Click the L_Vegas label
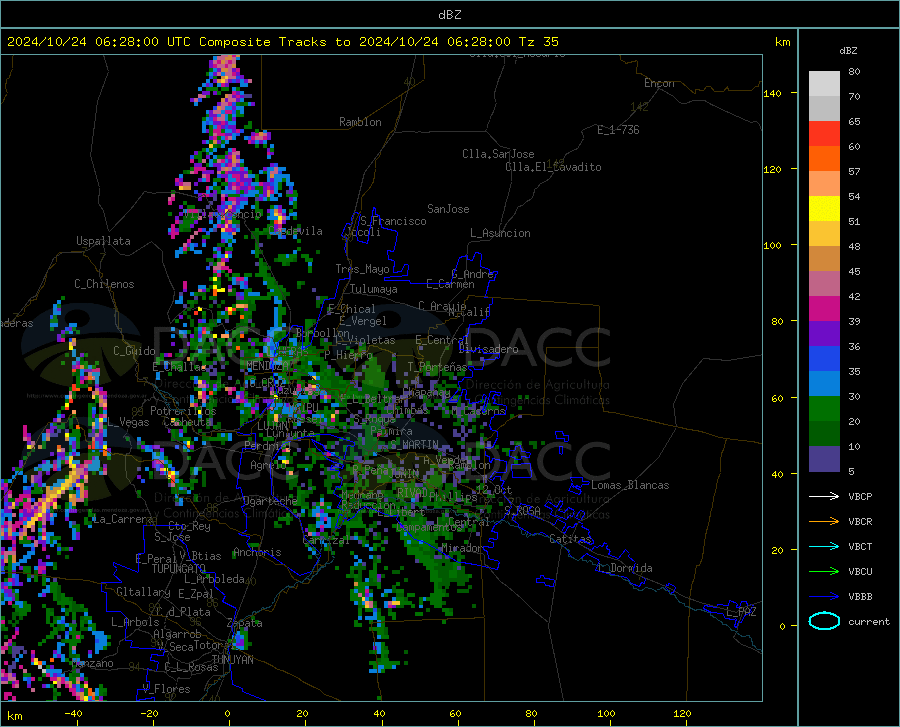Image resolution: width=900 pixels, height=727 pixels. [x=129, y=422]
